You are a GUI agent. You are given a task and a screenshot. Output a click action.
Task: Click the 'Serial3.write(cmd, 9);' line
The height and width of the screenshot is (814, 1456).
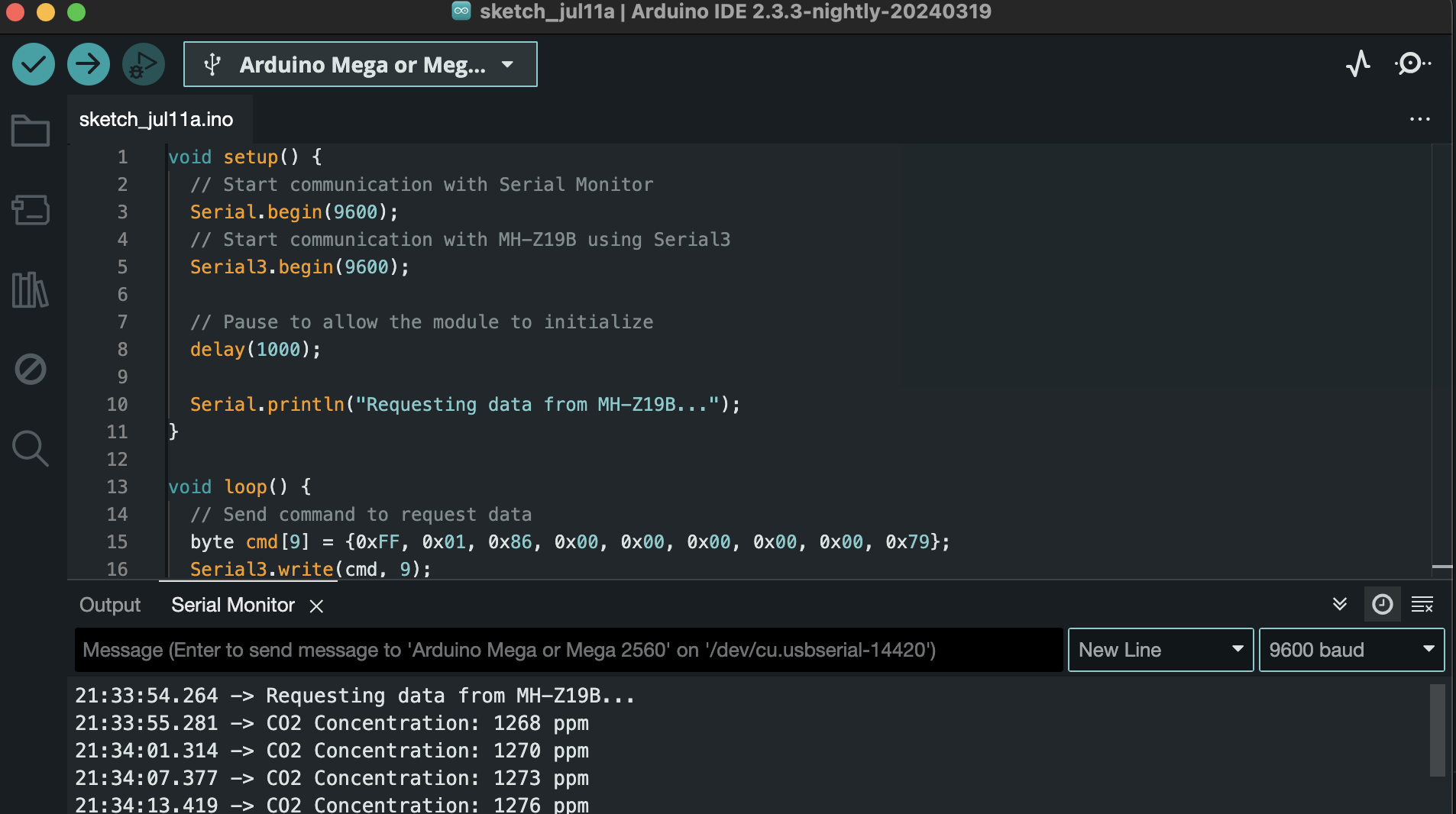(x=310, y=570)
